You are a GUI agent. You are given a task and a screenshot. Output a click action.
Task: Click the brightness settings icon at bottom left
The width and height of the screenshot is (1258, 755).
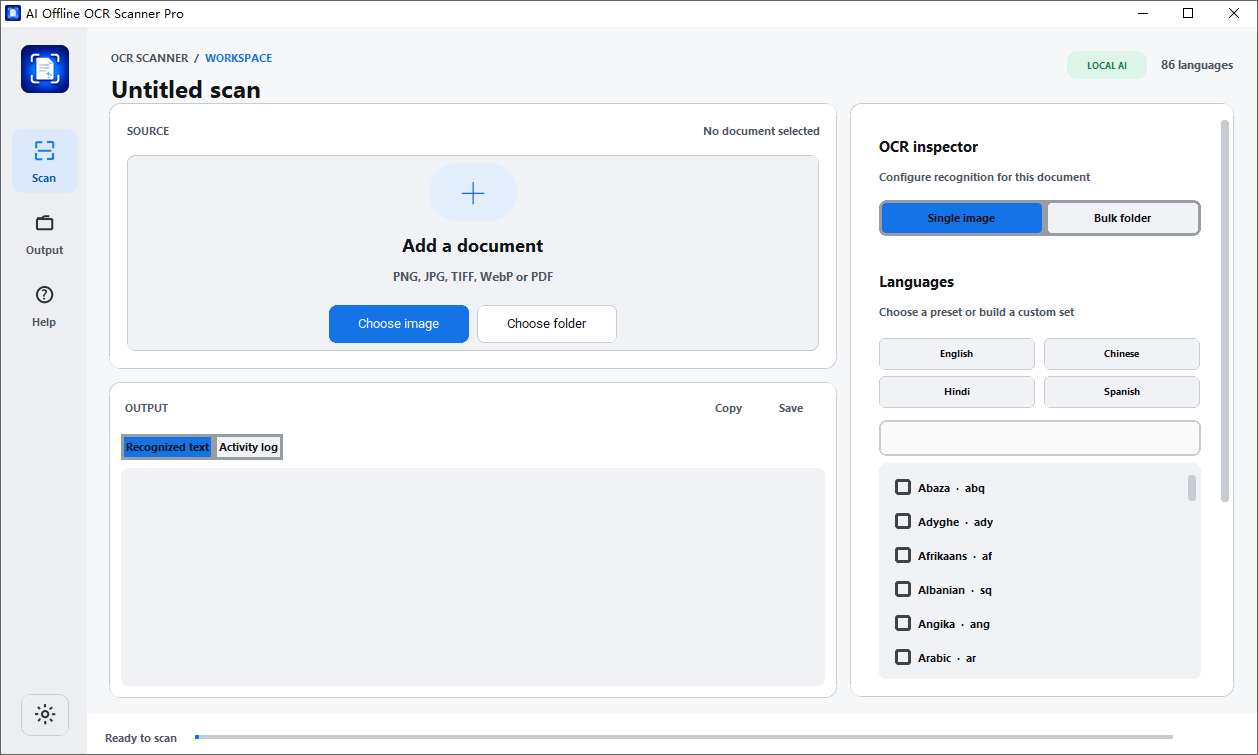coord(45,714)
